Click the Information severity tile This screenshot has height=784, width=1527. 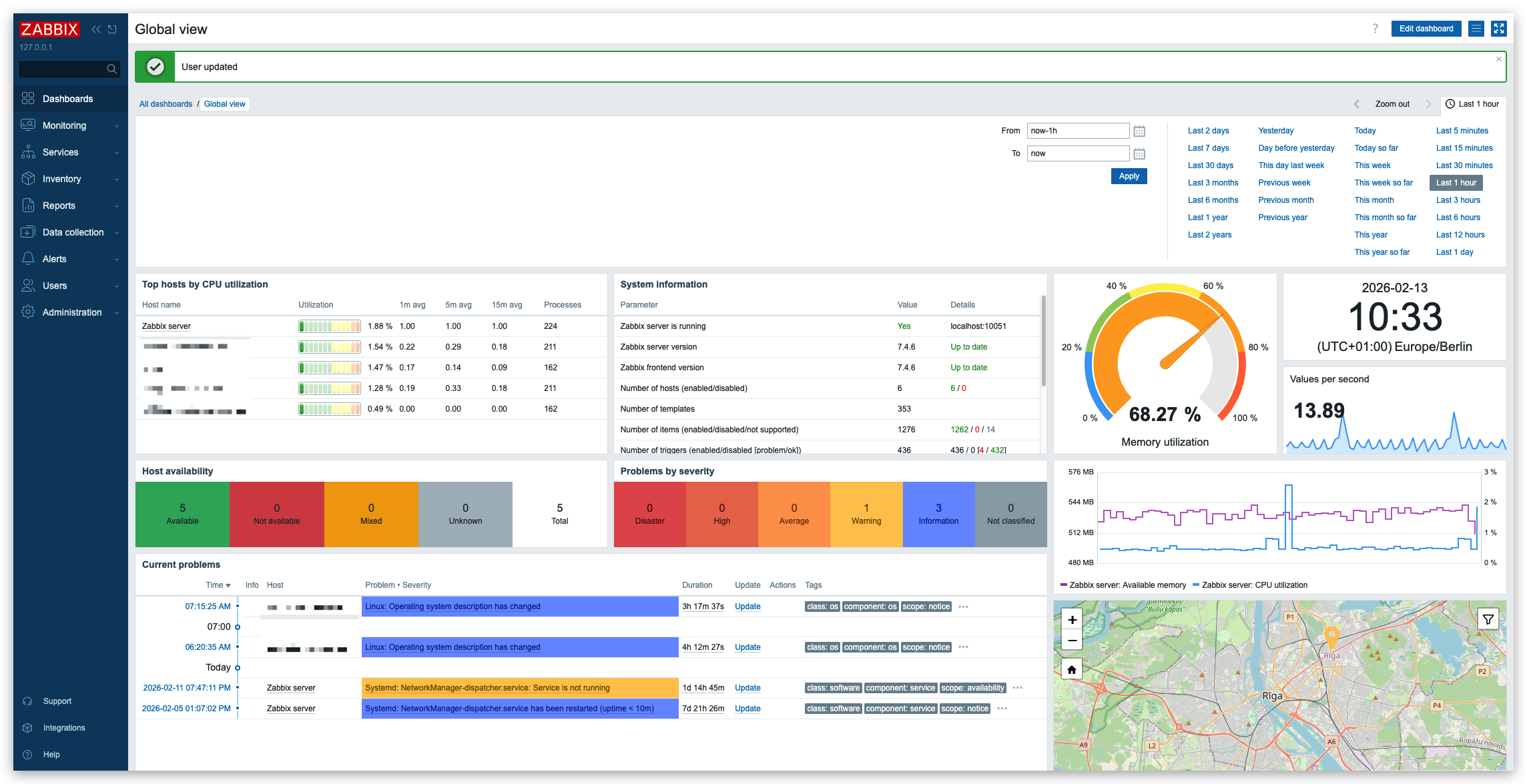[938, 514]
